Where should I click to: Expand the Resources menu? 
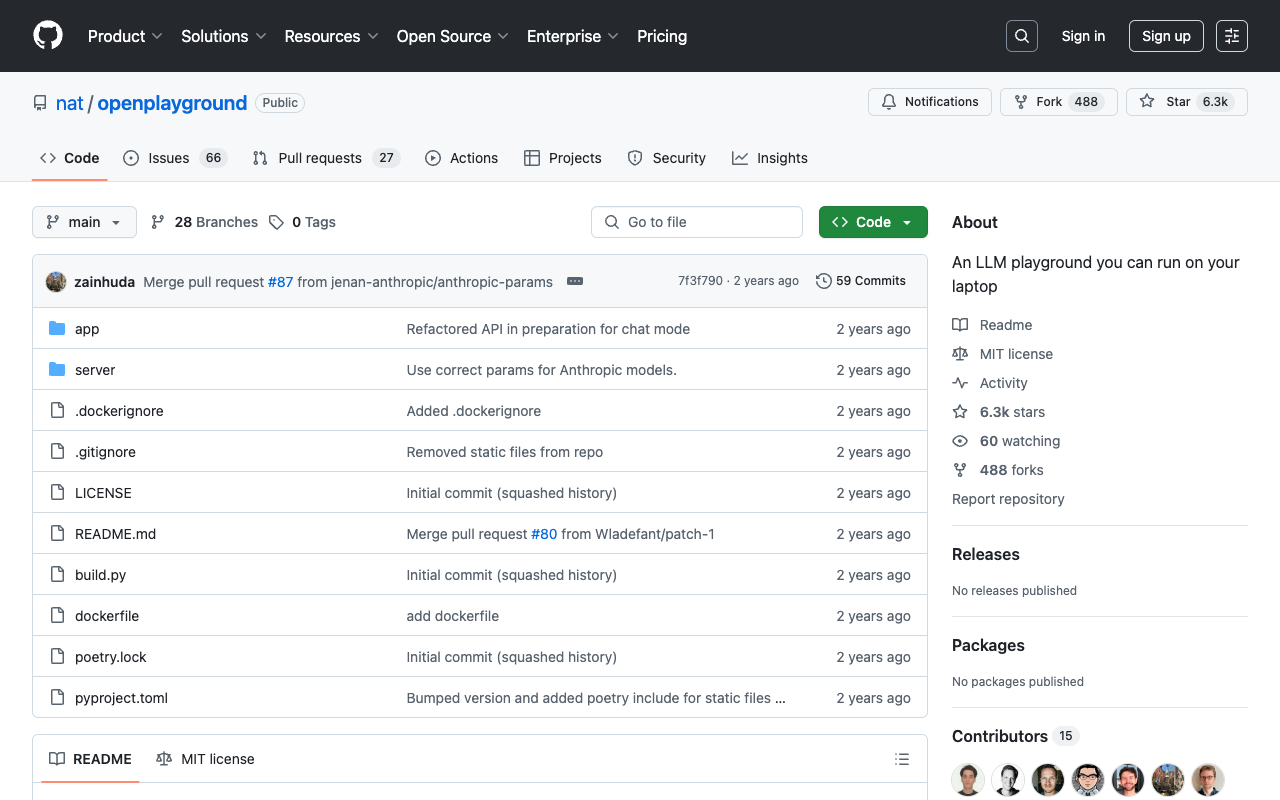tap(331, 36)
